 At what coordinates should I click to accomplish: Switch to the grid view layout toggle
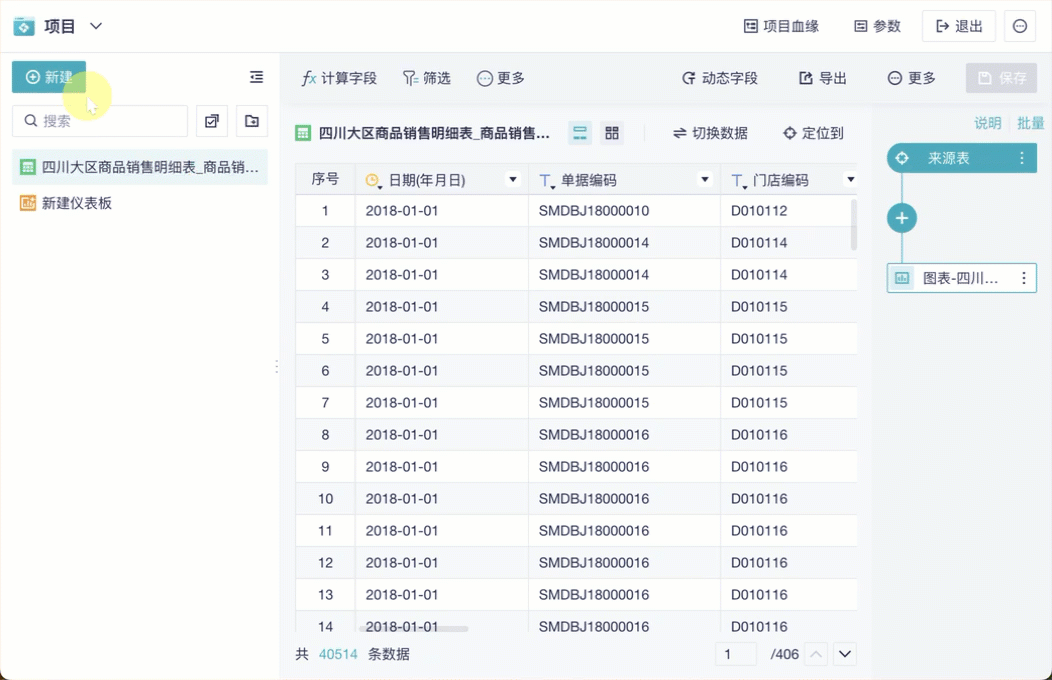coord(611,132)
